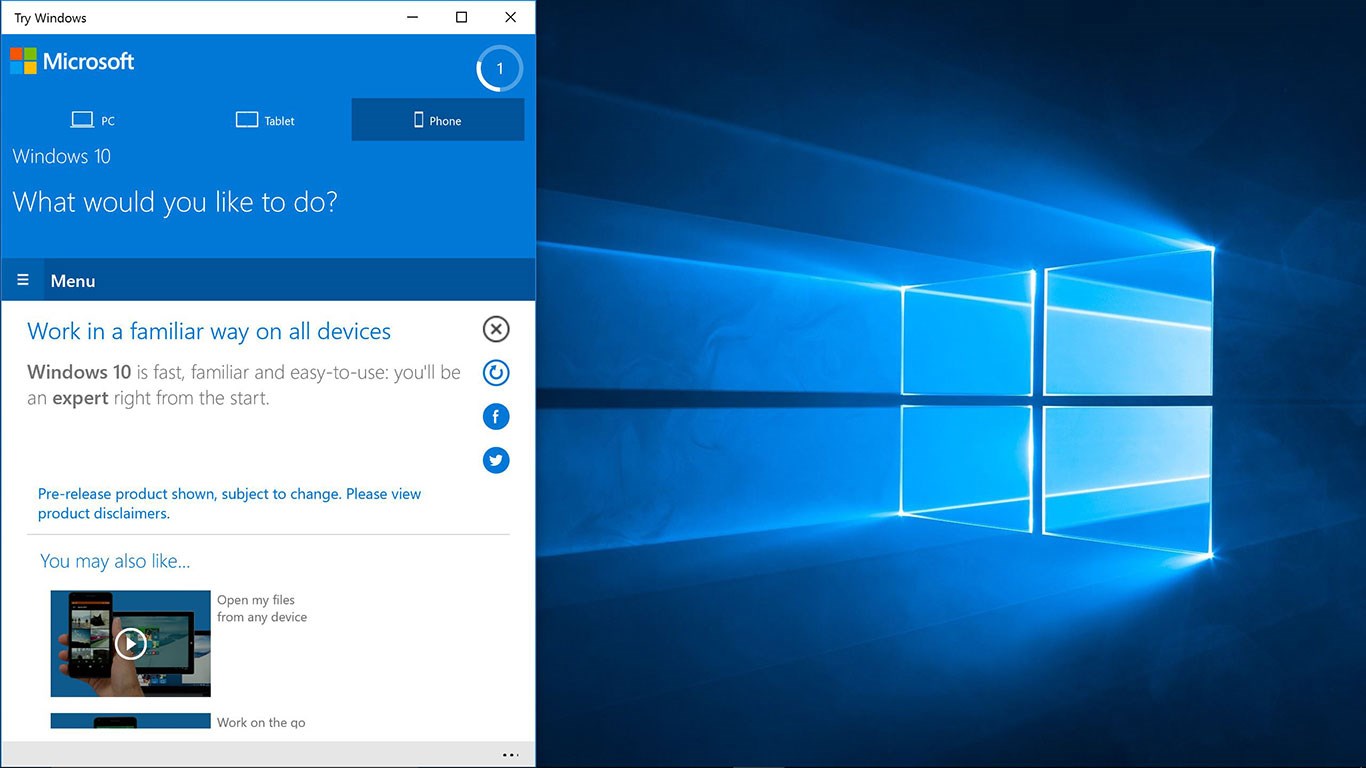
Task: Click the 'Work on the go' thumbnail
Action: pos(130,721)
